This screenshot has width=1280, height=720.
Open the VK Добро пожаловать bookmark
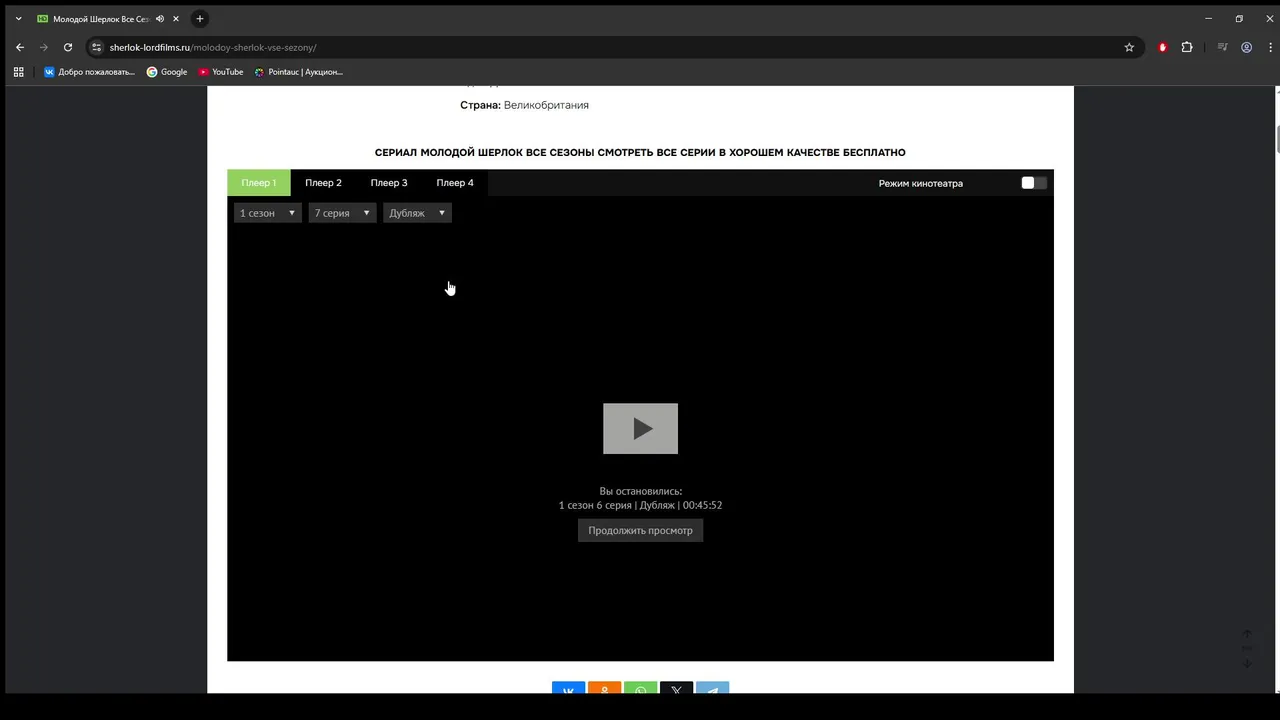89,72
